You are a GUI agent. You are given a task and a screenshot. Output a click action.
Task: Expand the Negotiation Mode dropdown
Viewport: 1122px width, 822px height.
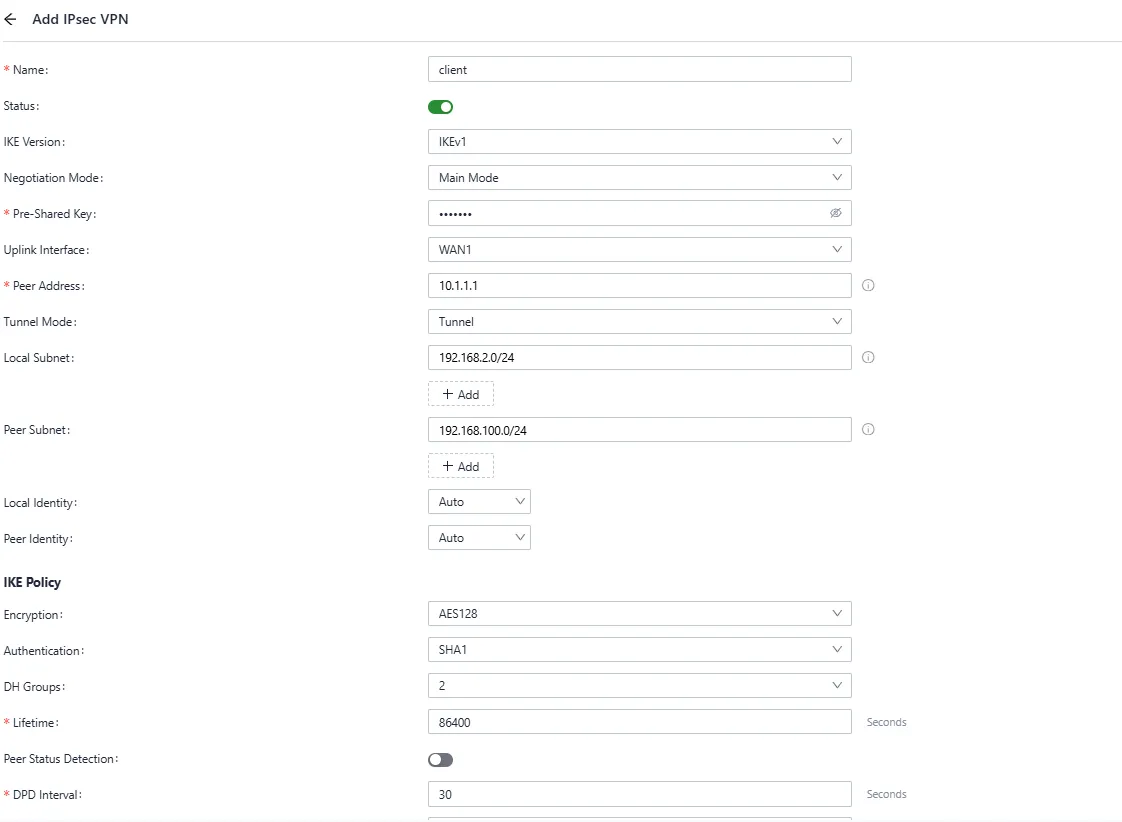click(640, 177)
